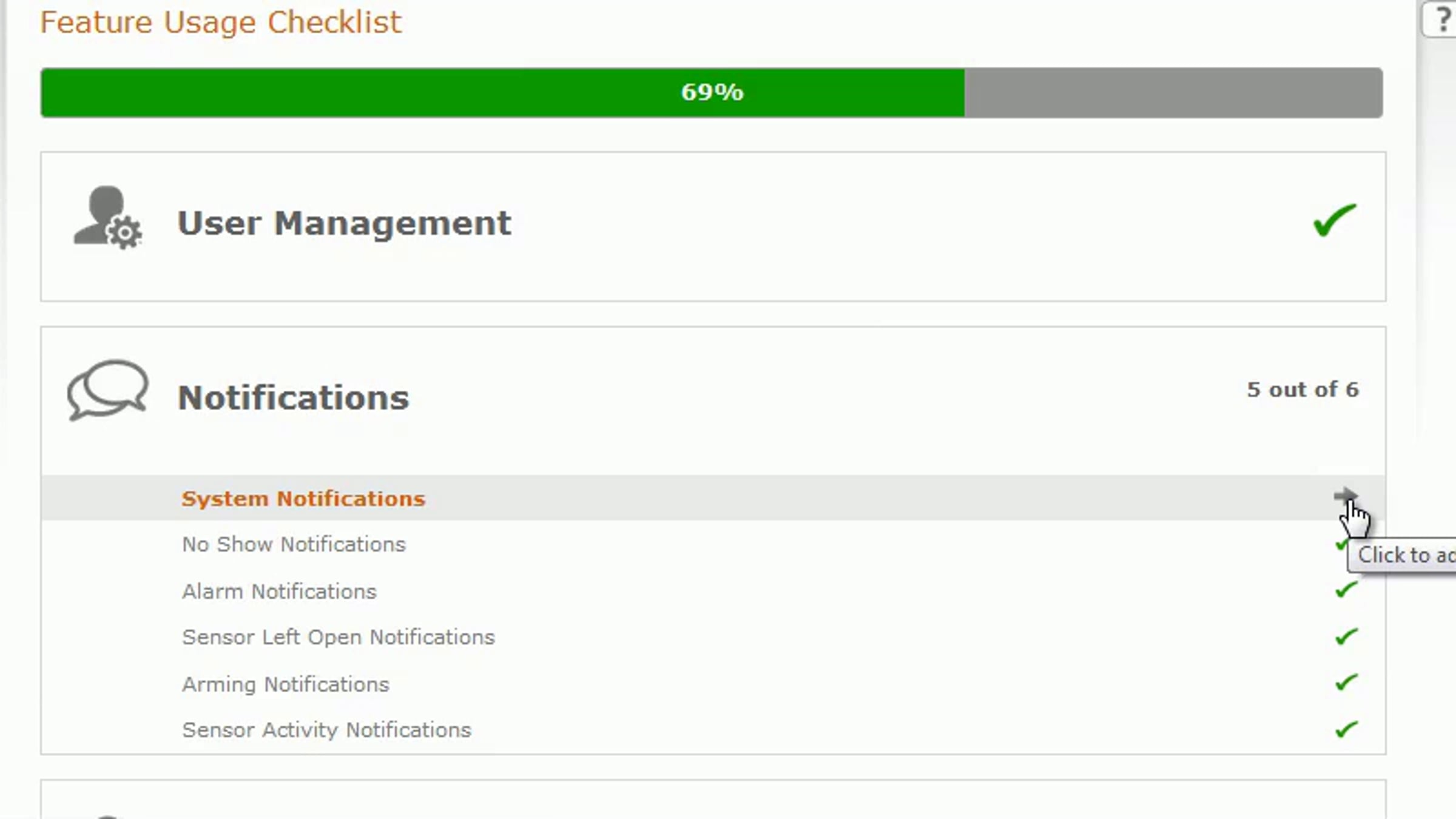Select the Alarm Notifications row

713,591
